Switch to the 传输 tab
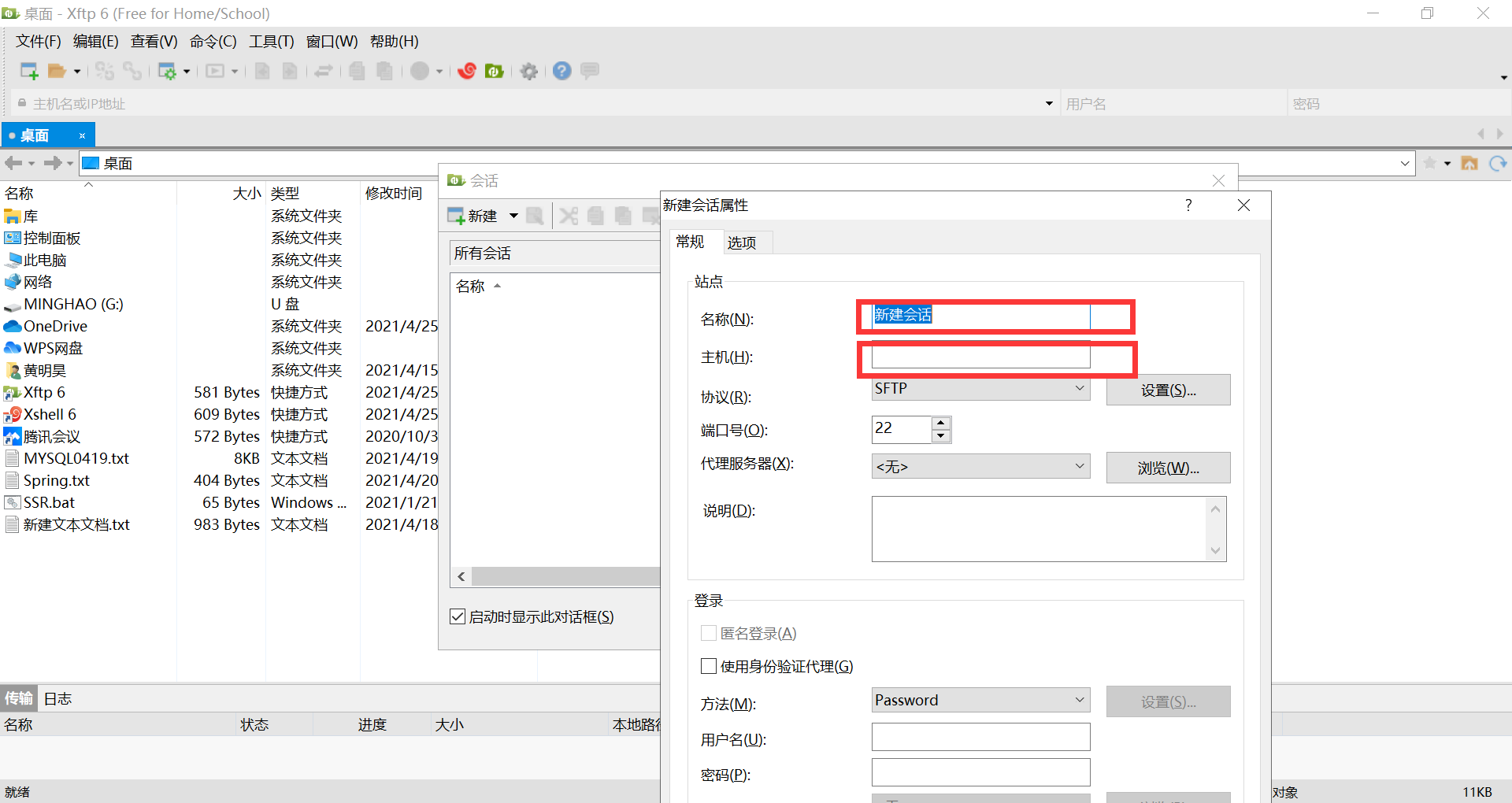The height and width of the screenshot is (803, 1512). (x=18, y=698)
